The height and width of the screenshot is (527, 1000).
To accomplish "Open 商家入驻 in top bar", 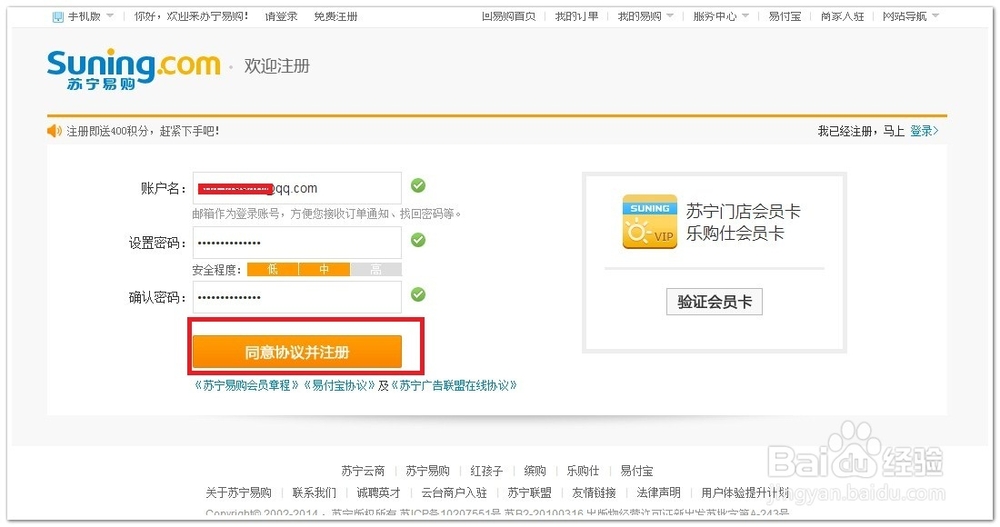I will 842,17.
